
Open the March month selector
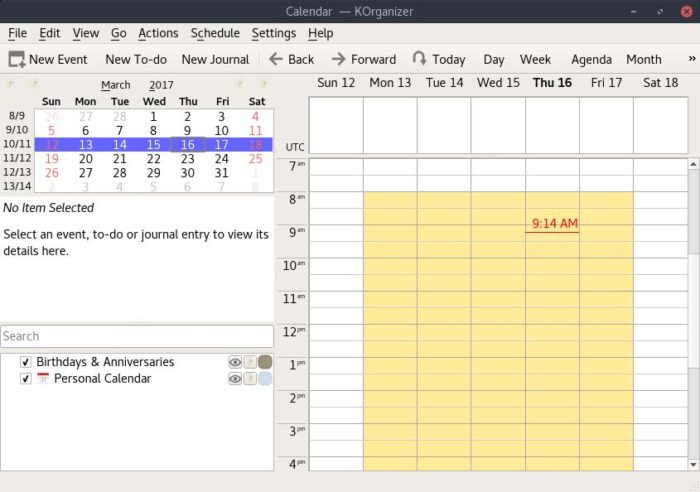(116, 85)
